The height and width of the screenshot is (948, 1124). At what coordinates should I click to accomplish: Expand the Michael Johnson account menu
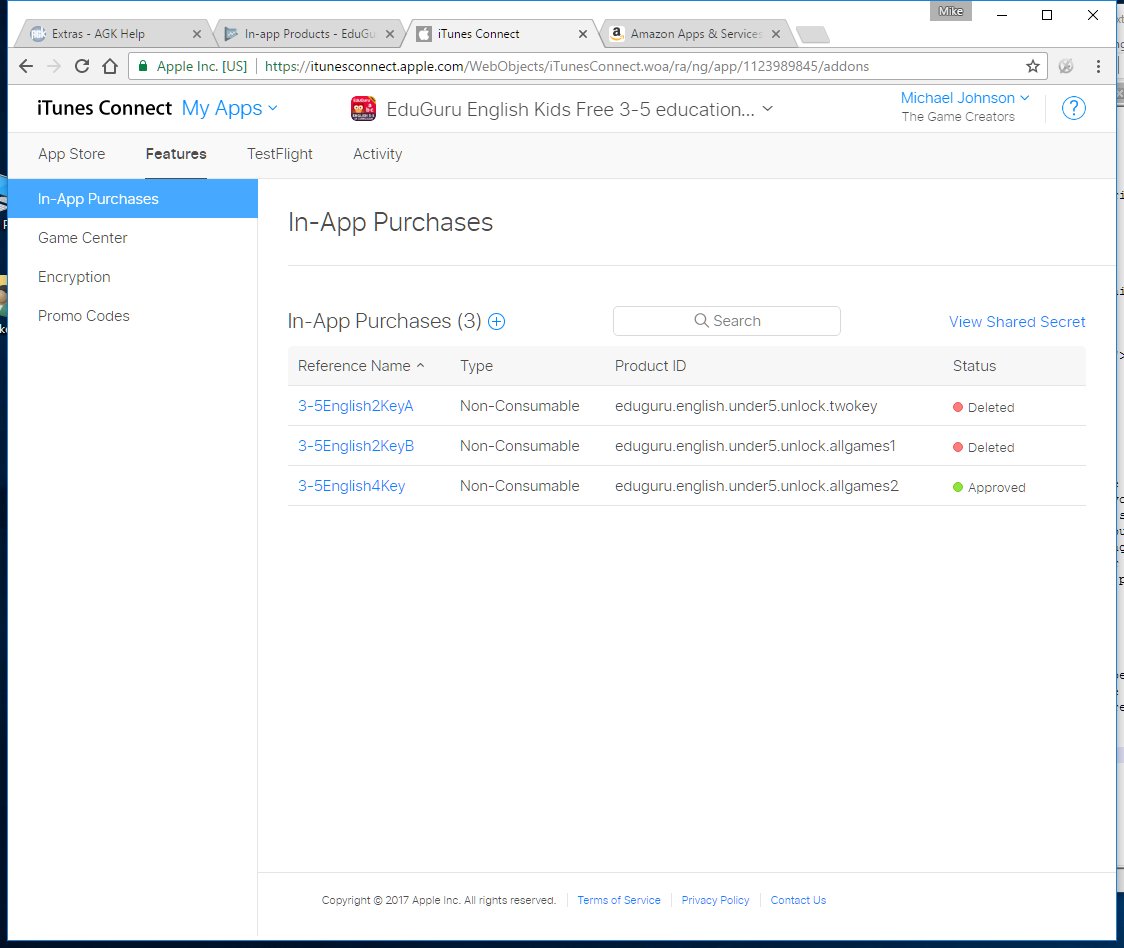(964, 98)
